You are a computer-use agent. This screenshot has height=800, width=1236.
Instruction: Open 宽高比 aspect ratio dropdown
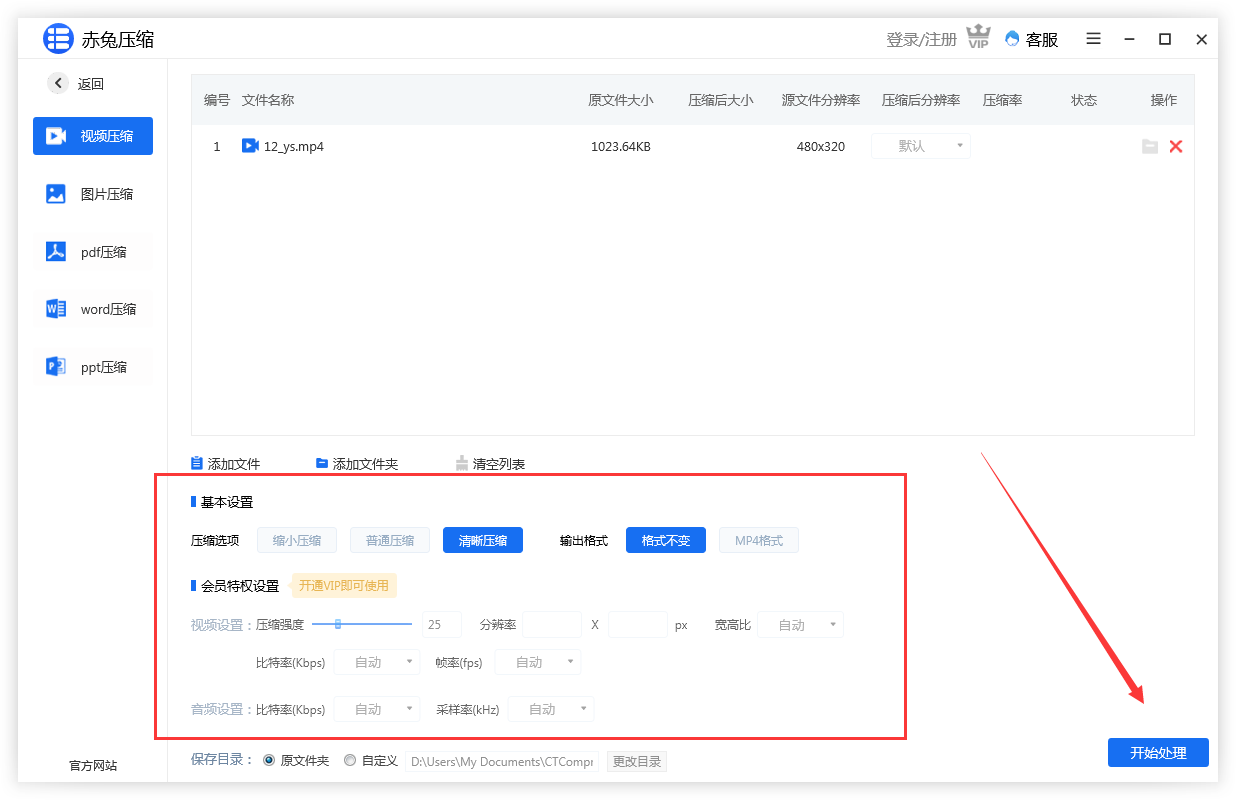tap(800, 625)
